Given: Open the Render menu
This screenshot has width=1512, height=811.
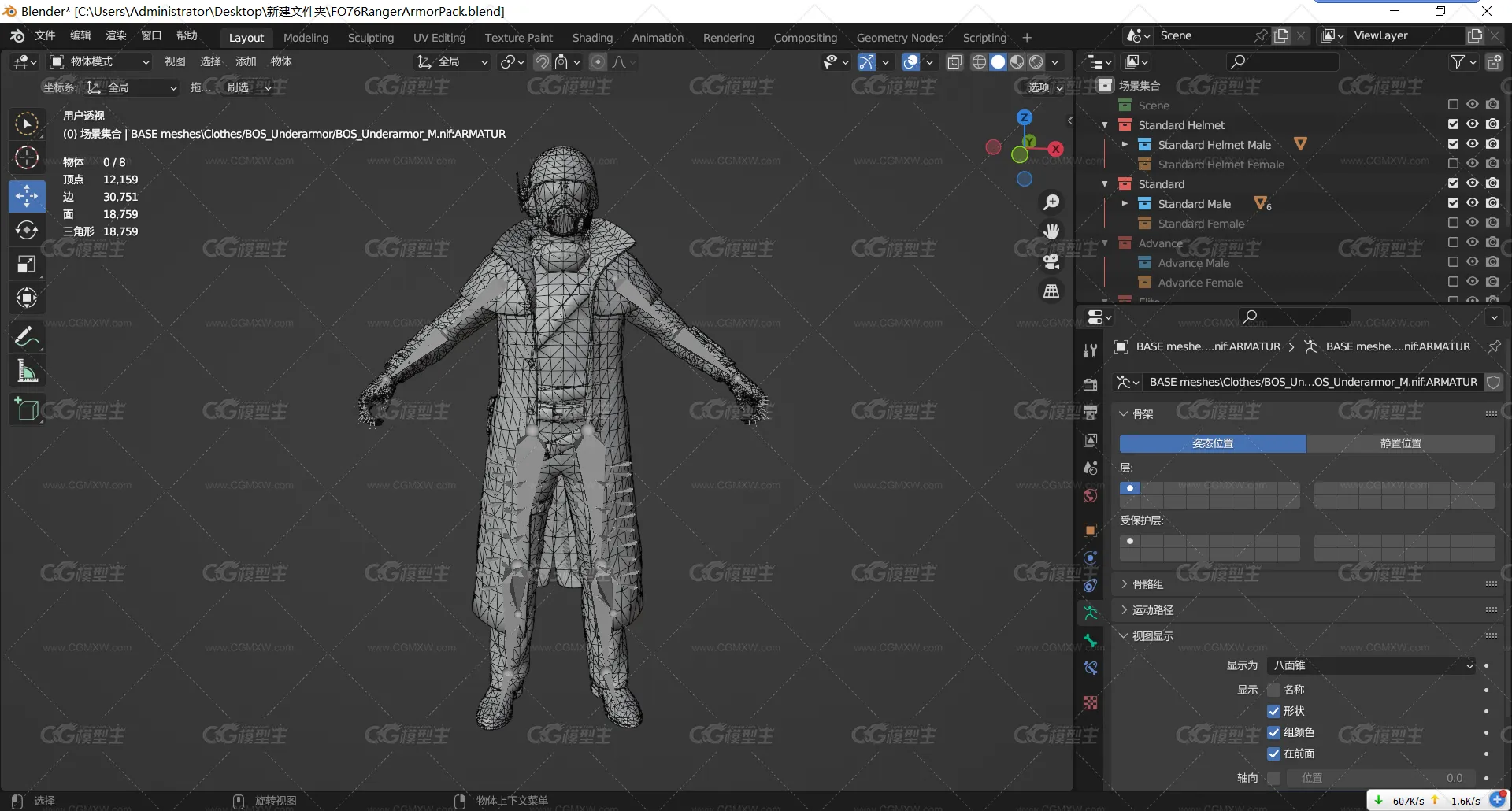Looking at the screenshot, I should (x=116, y=35).
